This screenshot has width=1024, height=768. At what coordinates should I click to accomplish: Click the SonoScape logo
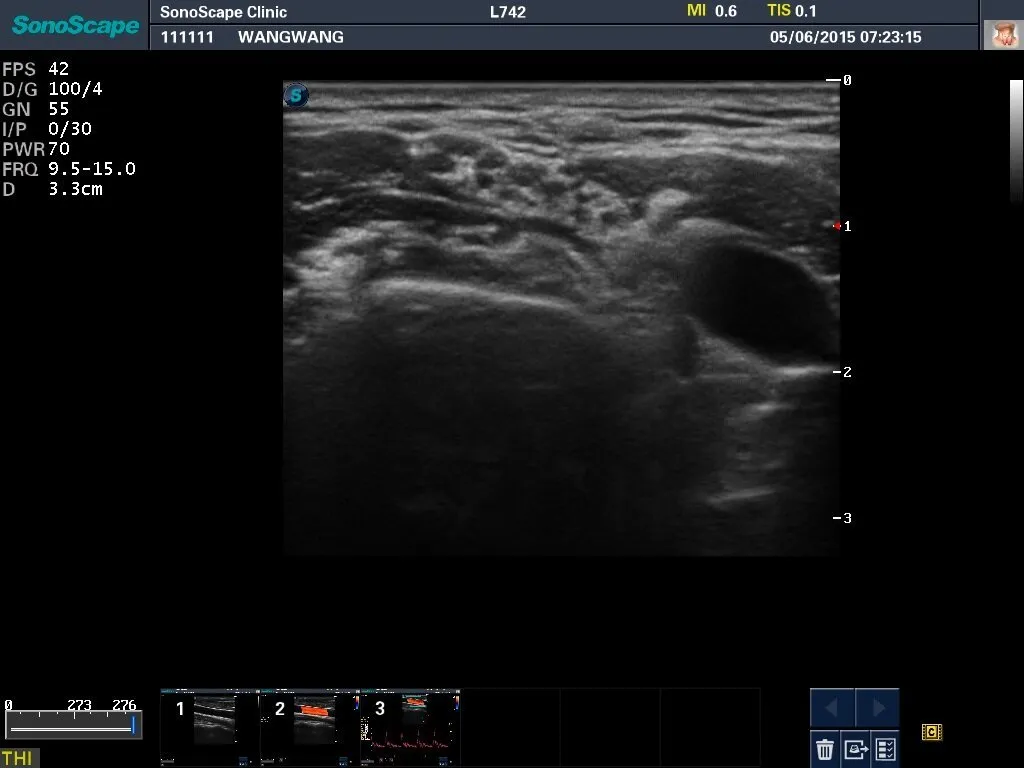click(75, 25)
